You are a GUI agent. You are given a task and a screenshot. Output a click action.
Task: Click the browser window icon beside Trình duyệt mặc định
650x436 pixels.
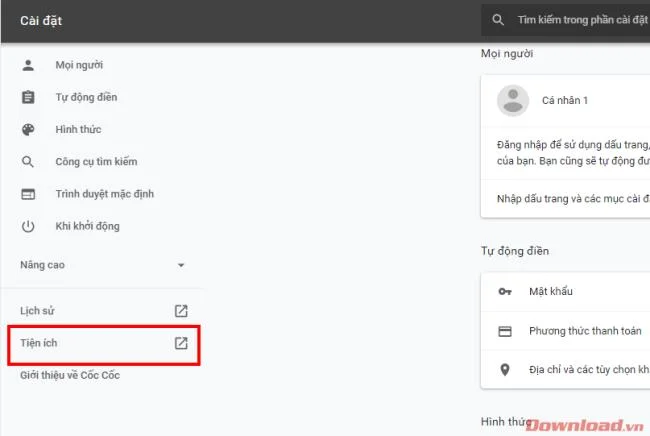pos(28,194)
